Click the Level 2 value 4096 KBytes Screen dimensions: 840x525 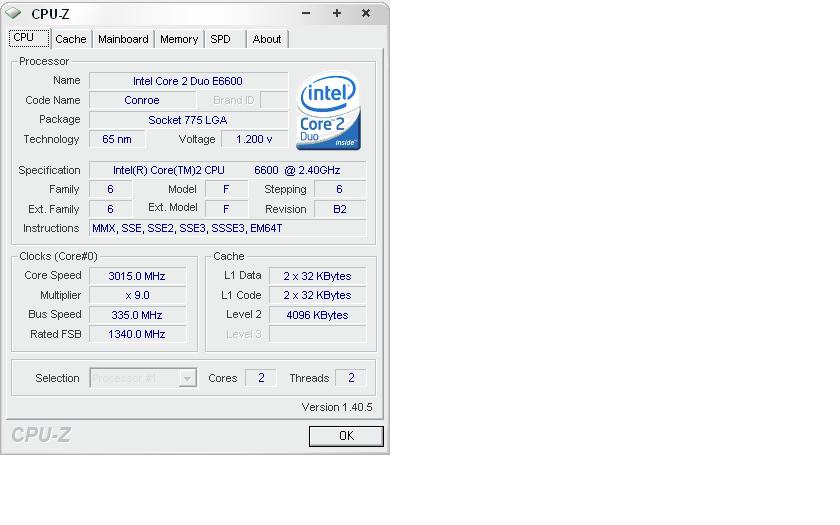317,315
